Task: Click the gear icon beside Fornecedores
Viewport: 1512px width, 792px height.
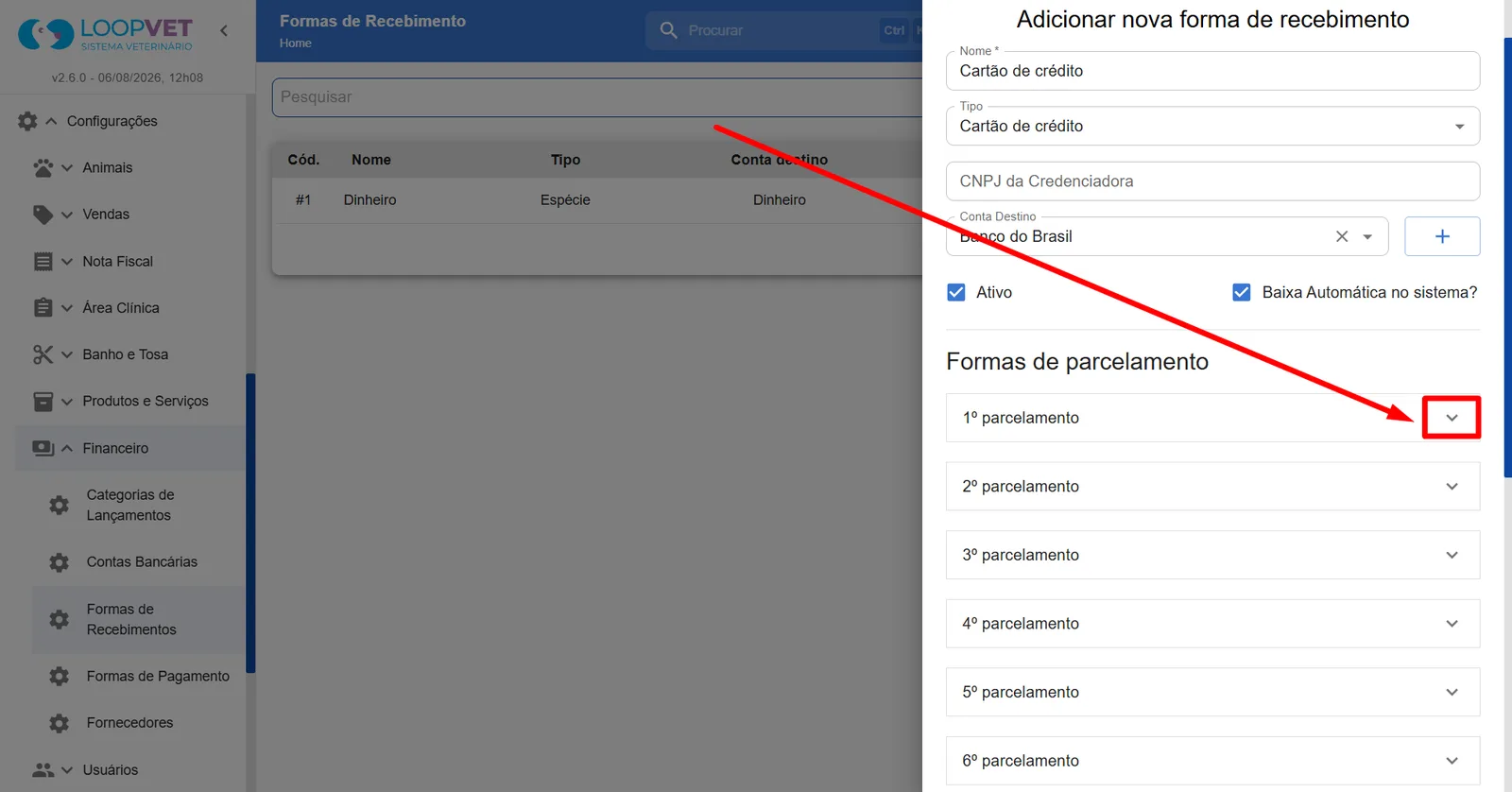Action: (x=60, y=724)
